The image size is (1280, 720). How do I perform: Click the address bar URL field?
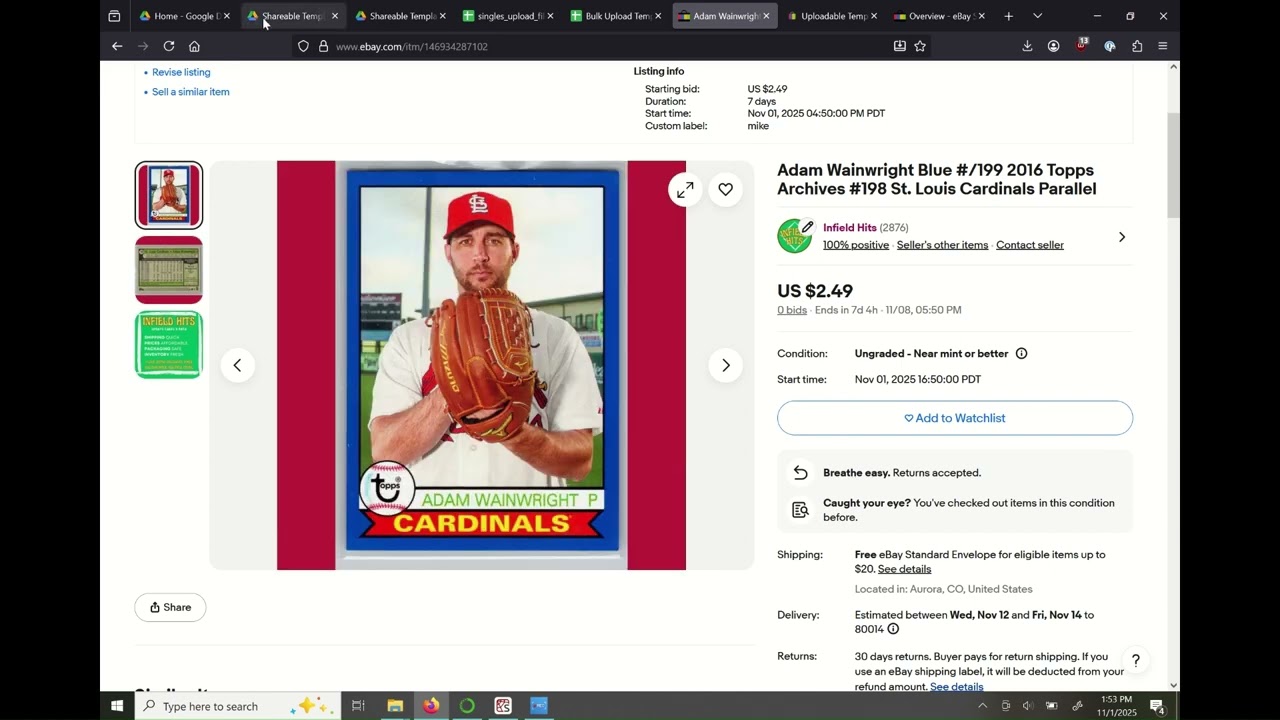coord(610,46)
